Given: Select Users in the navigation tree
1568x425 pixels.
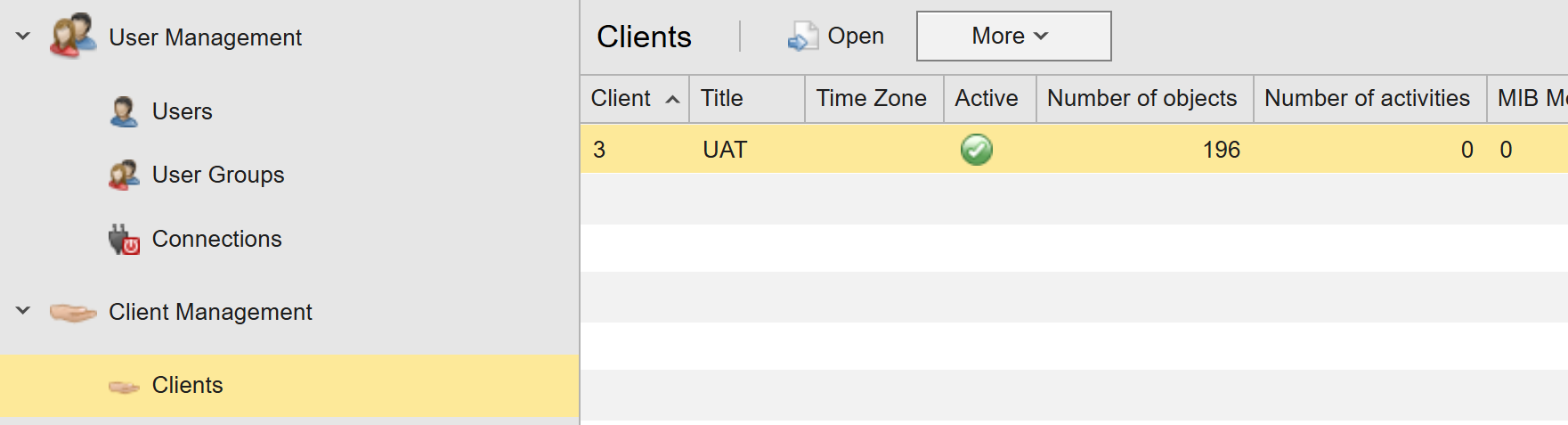Looking at the screenshot, I should (x=182, y=111).
